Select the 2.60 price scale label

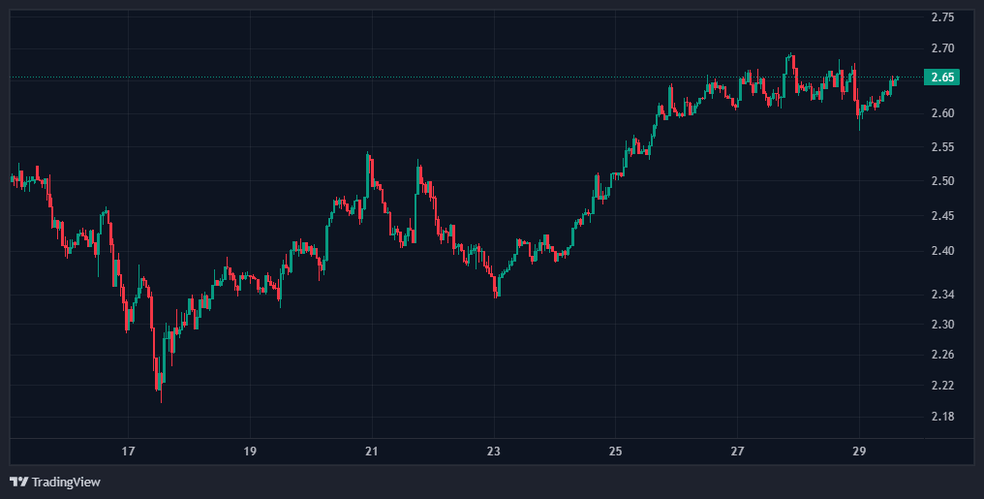tap(942, 113)
